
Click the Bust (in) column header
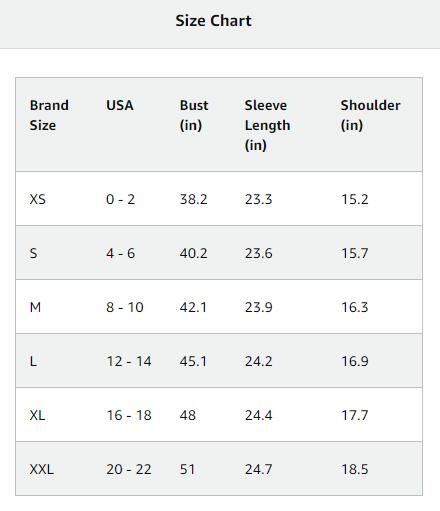[x=194, y=115]
